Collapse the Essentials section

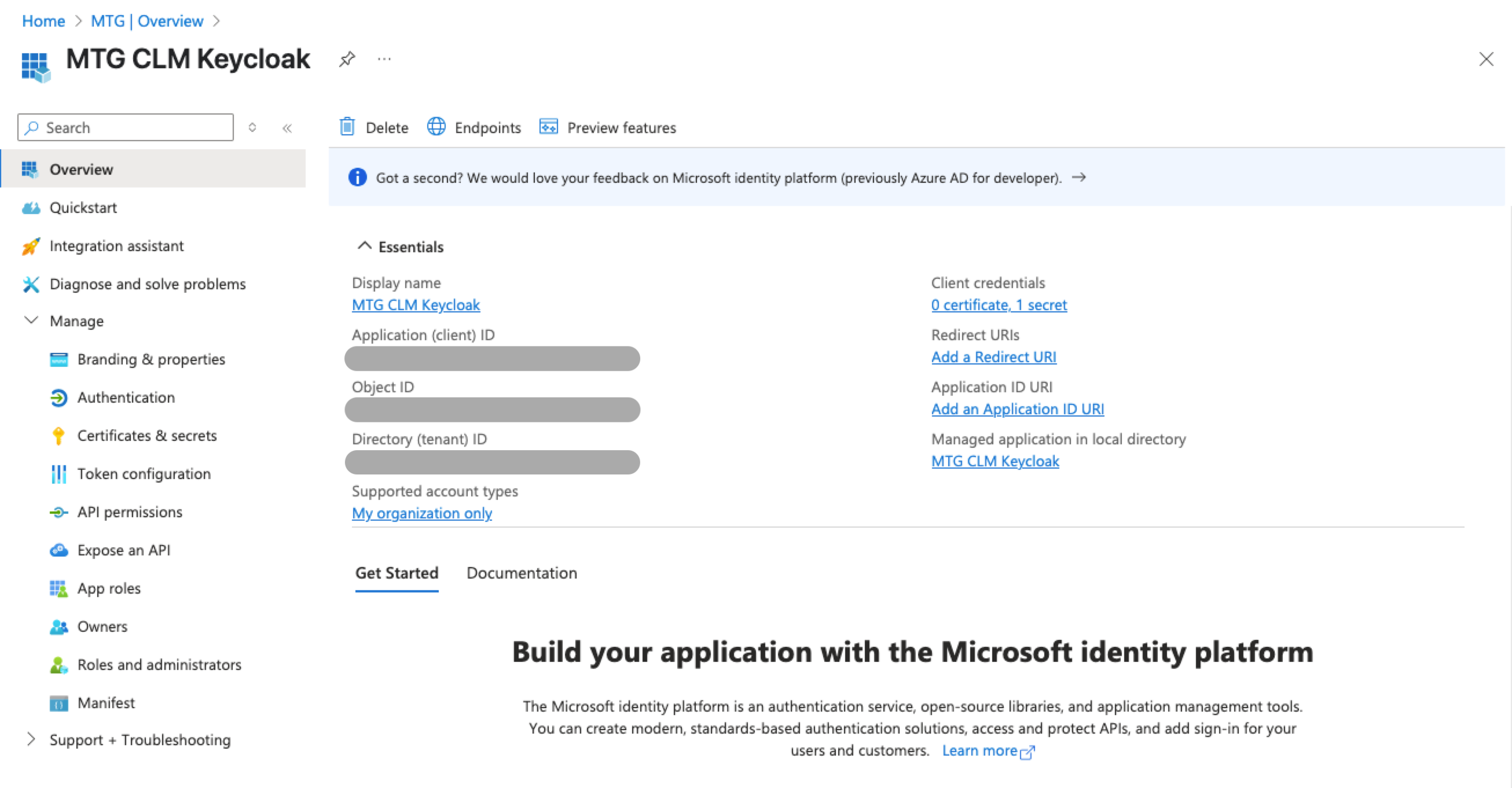(x=365, y=246)
